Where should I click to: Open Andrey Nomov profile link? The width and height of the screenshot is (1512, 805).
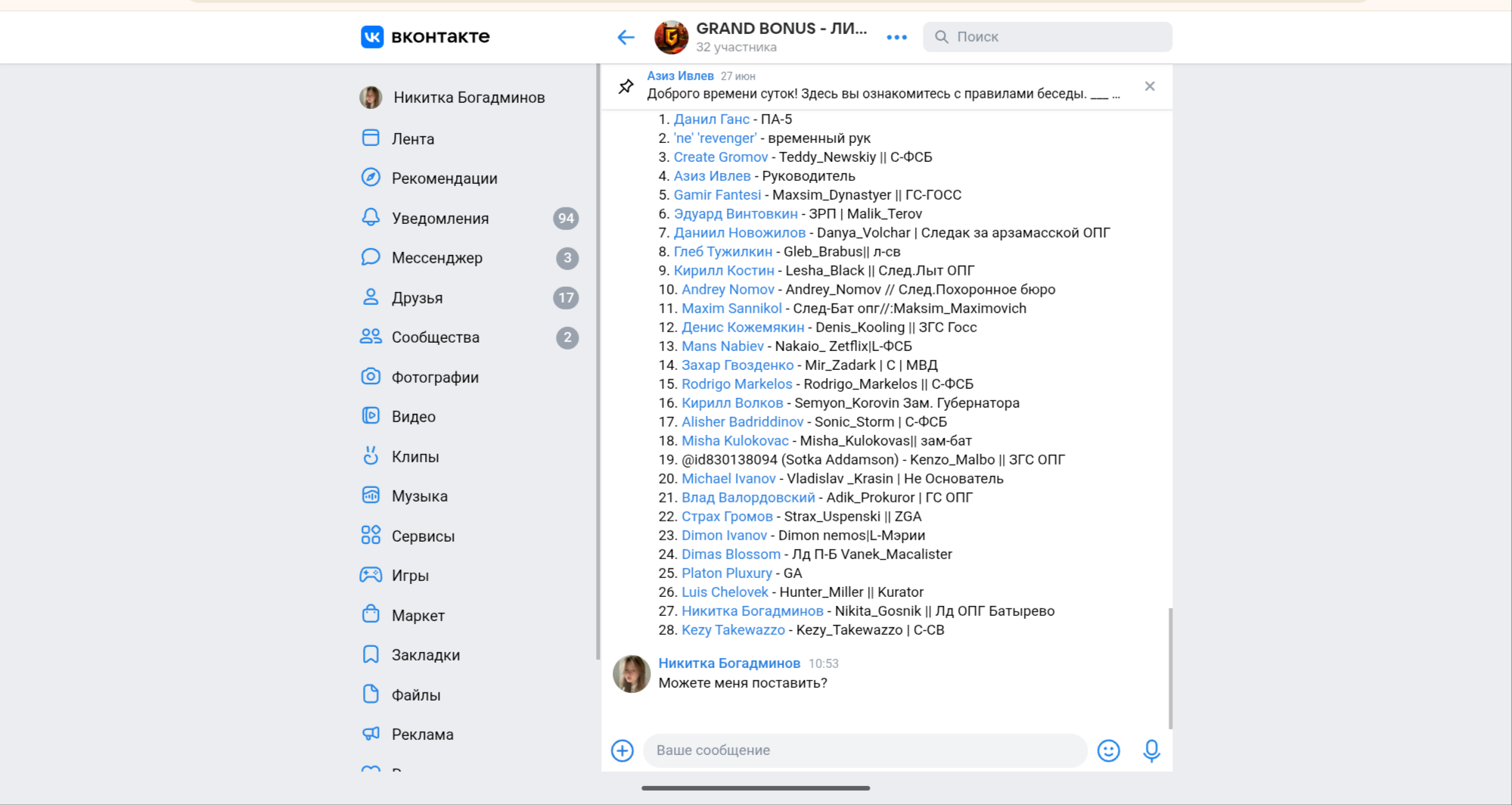[728, 289]
